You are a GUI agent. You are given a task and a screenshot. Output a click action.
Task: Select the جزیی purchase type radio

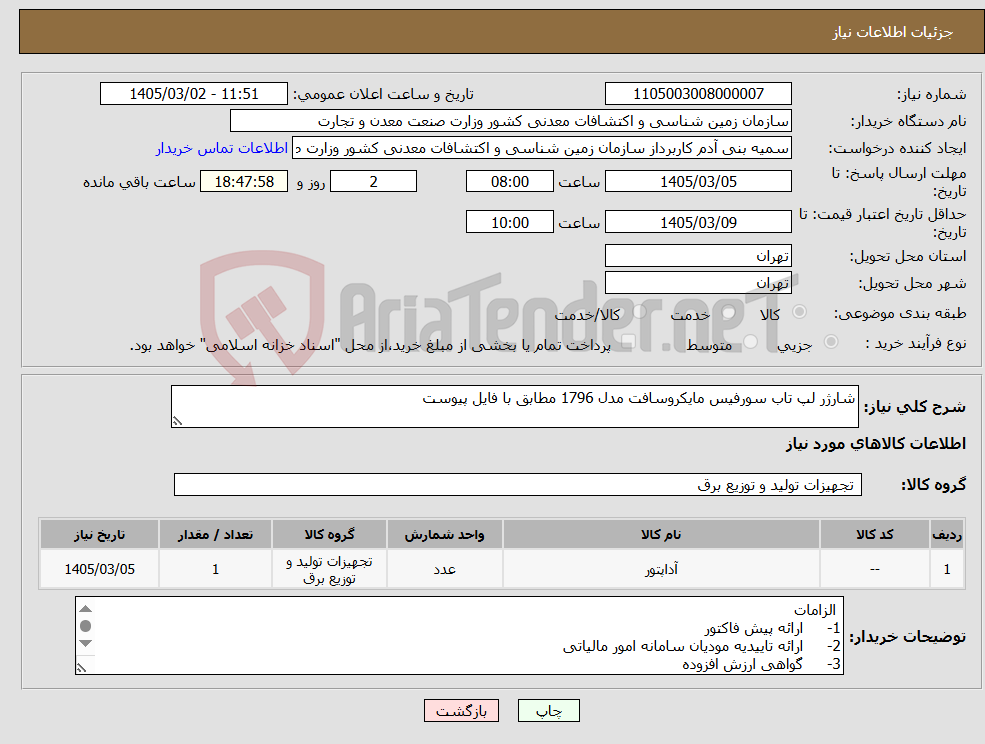click(830, 342)
